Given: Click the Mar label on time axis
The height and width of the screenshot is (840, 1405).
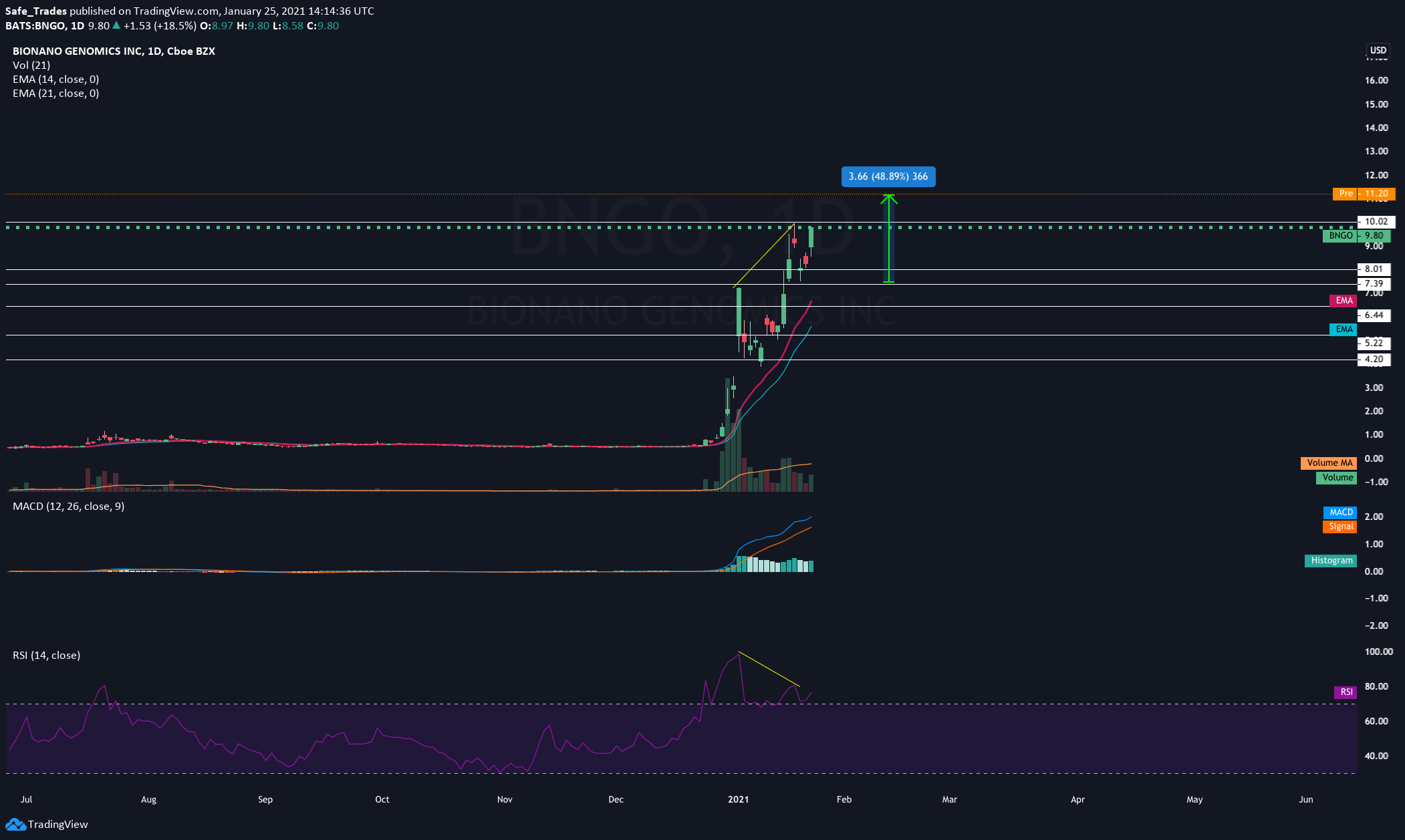Looking at the screenshot, I should click(950, 799).
